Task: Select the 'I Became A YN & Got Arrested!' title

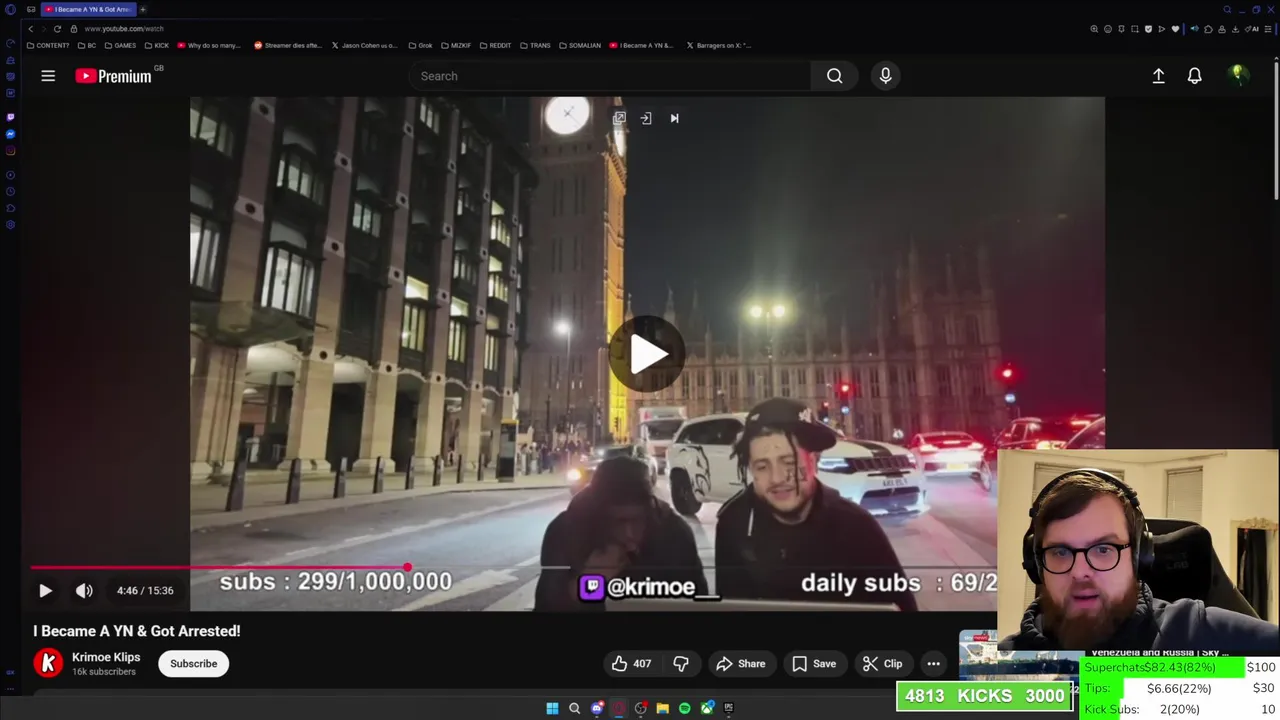Action: point(137,631)
